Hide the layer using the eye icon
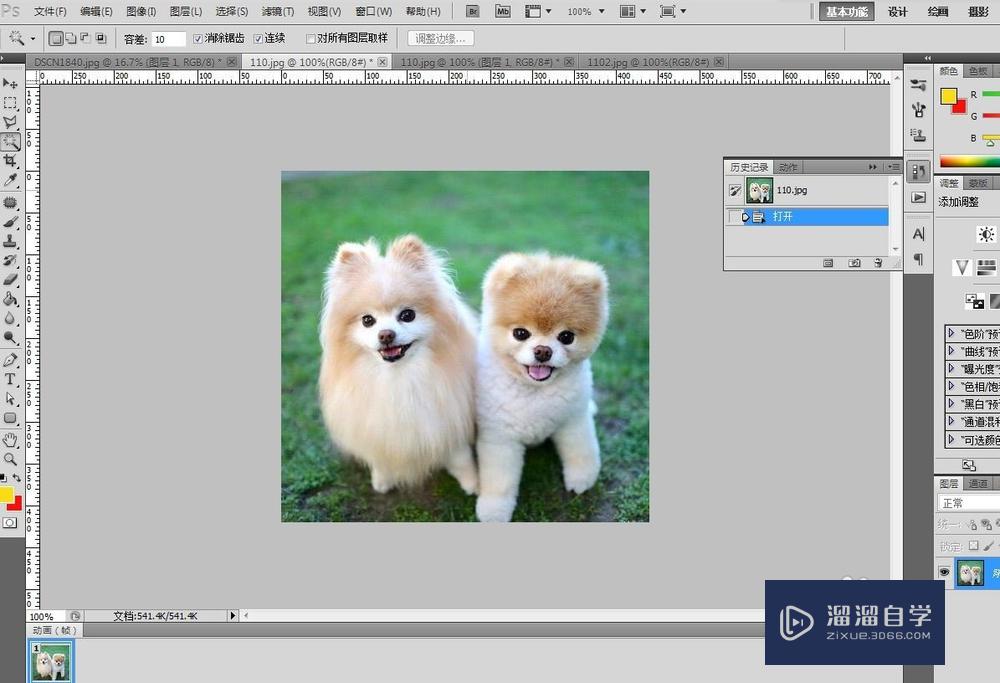 943,572
